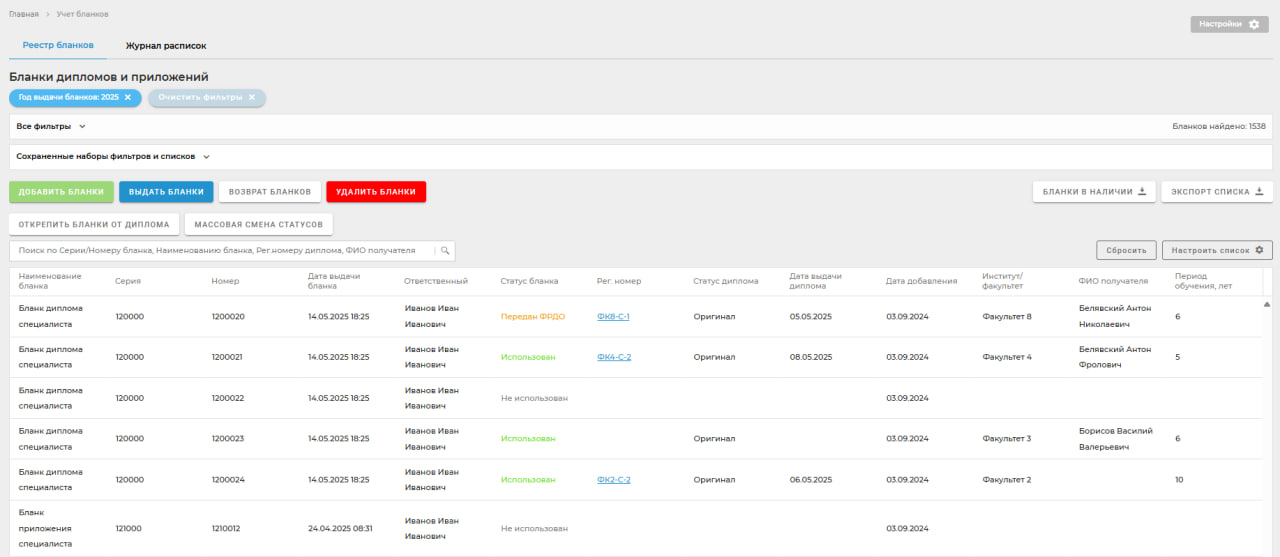Select cell with number 1210012
The image size is (1280, 557).
tap(227, 529)
